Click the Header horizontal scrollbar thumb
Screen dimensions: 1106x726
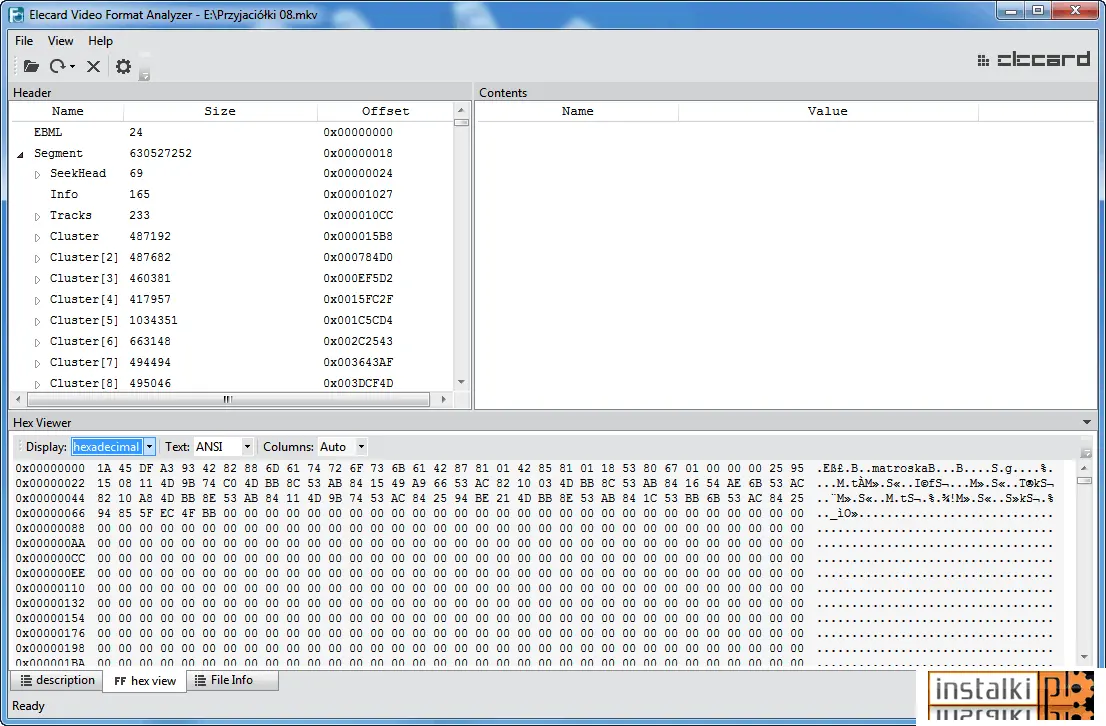(228, 399)
